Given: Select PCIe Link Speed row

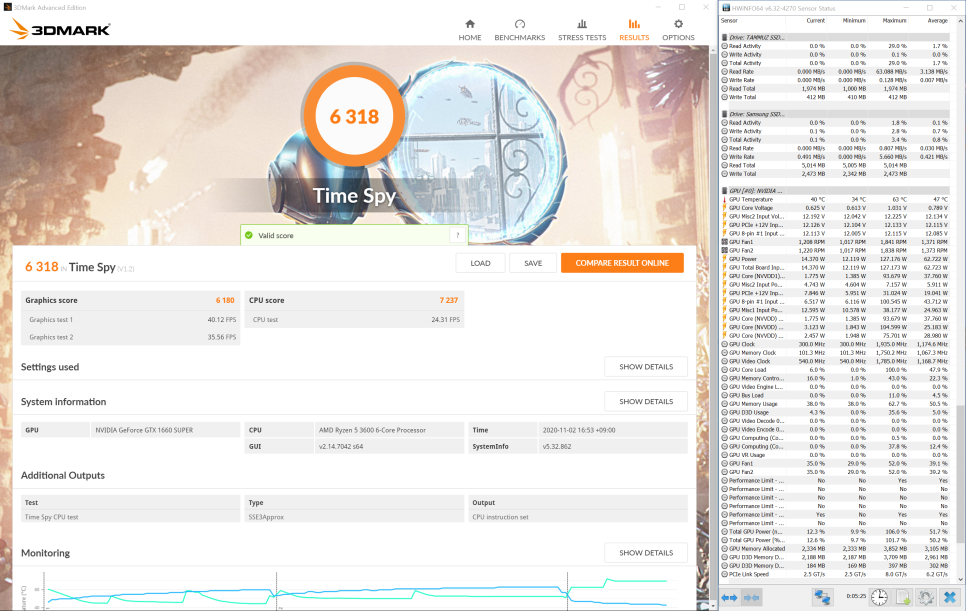Looking at the screenshot, I should pos(835,575).
